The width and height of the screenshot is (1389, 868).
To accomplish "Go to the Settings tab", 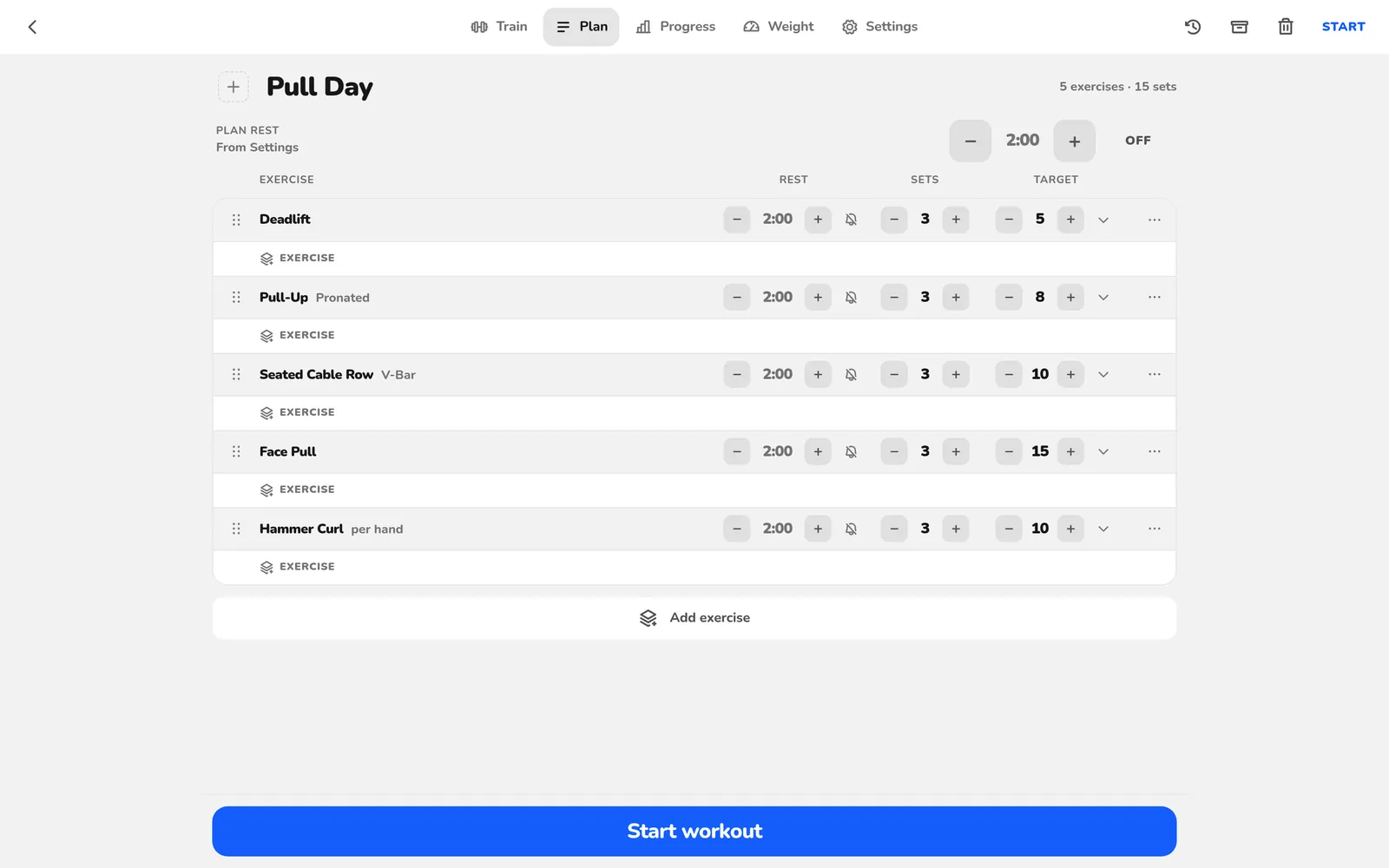I will tap(879, 27).
